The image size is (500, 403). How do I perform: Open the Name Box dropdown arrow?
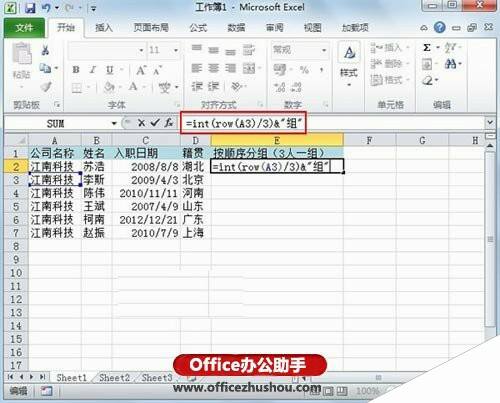pos(114,123)
